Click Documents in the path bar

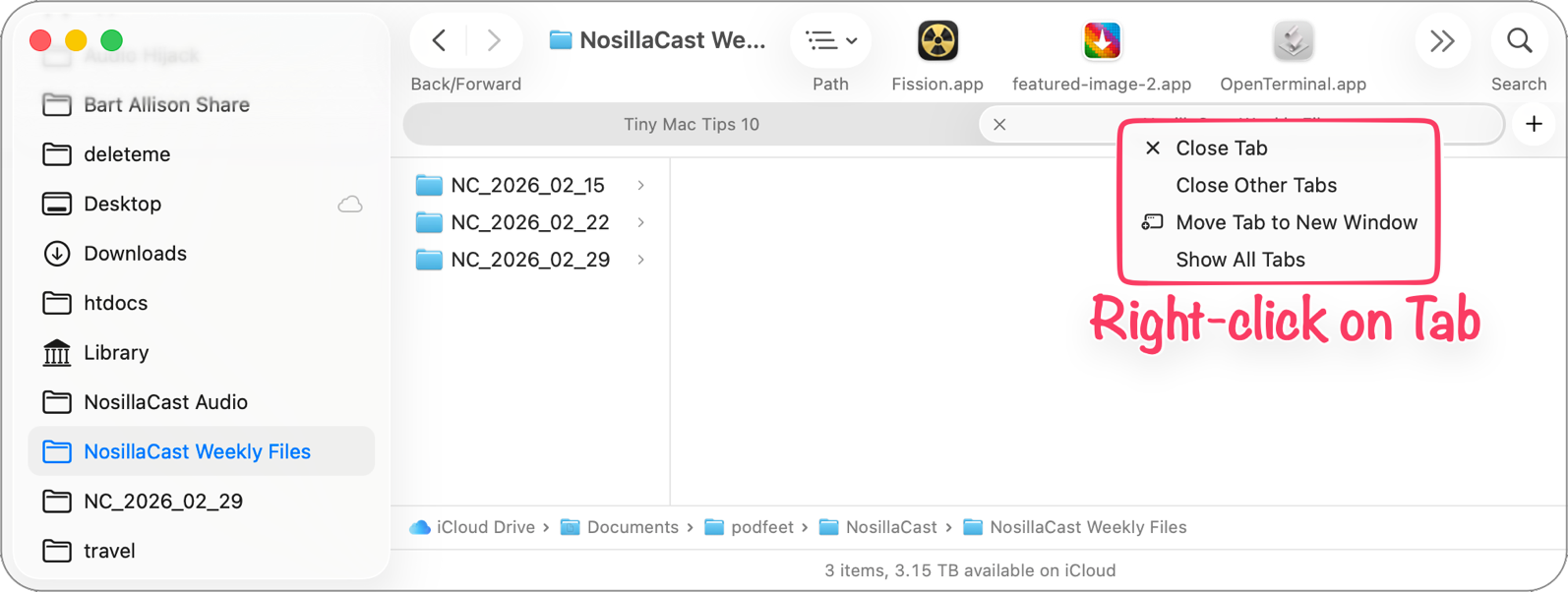tap(620, 527)
